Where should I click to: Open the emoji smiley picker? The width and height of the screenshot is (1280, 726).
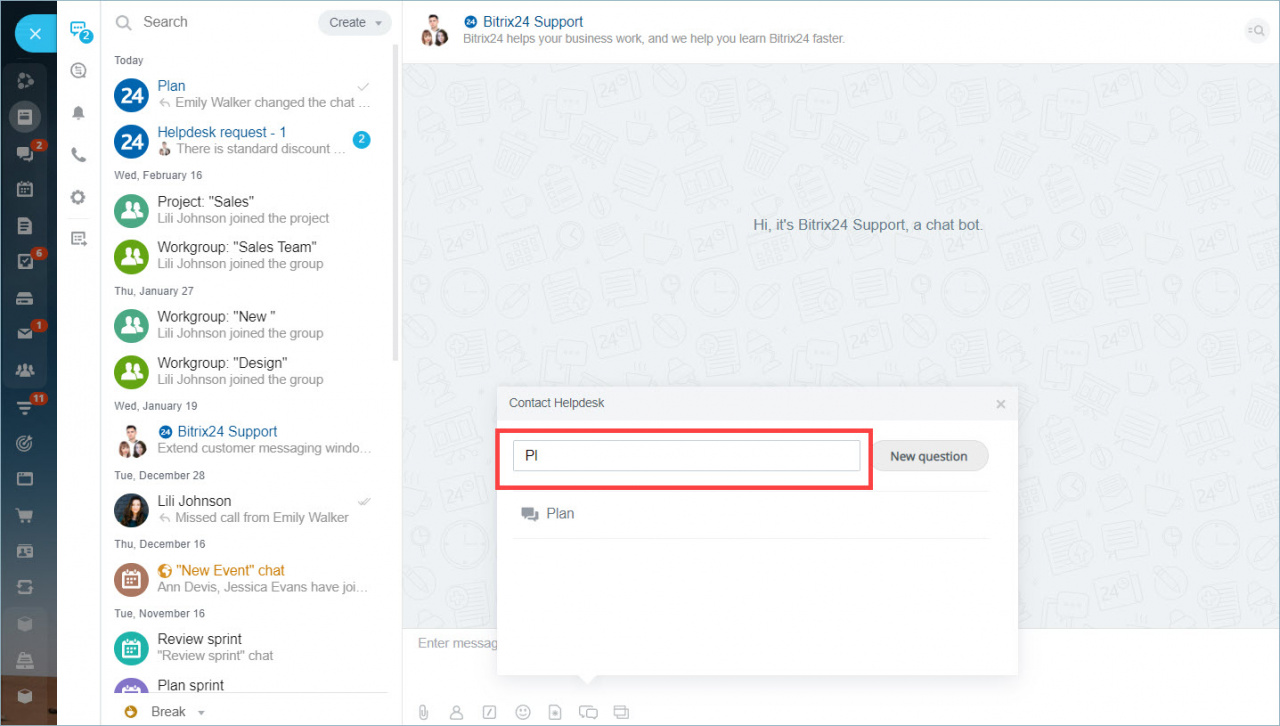pyautogui.click(x=522, y=712)
